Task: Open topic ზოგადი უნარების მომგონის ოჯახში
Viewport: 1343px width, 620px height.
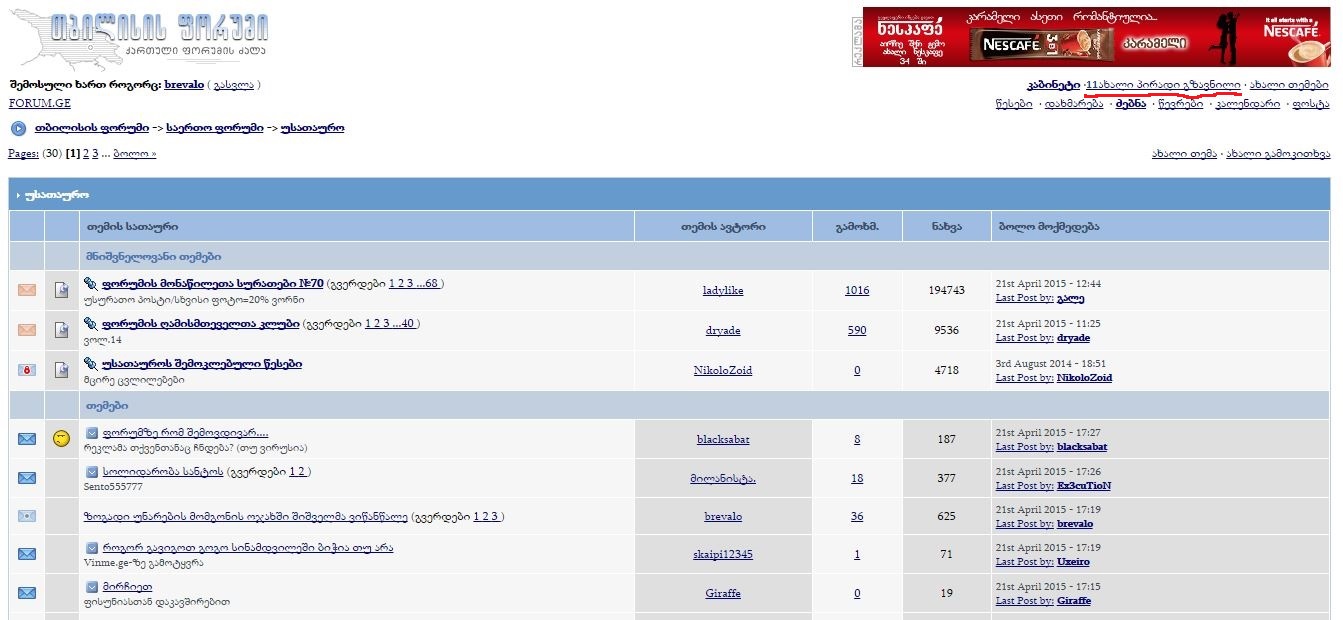Action: point(246,517)
